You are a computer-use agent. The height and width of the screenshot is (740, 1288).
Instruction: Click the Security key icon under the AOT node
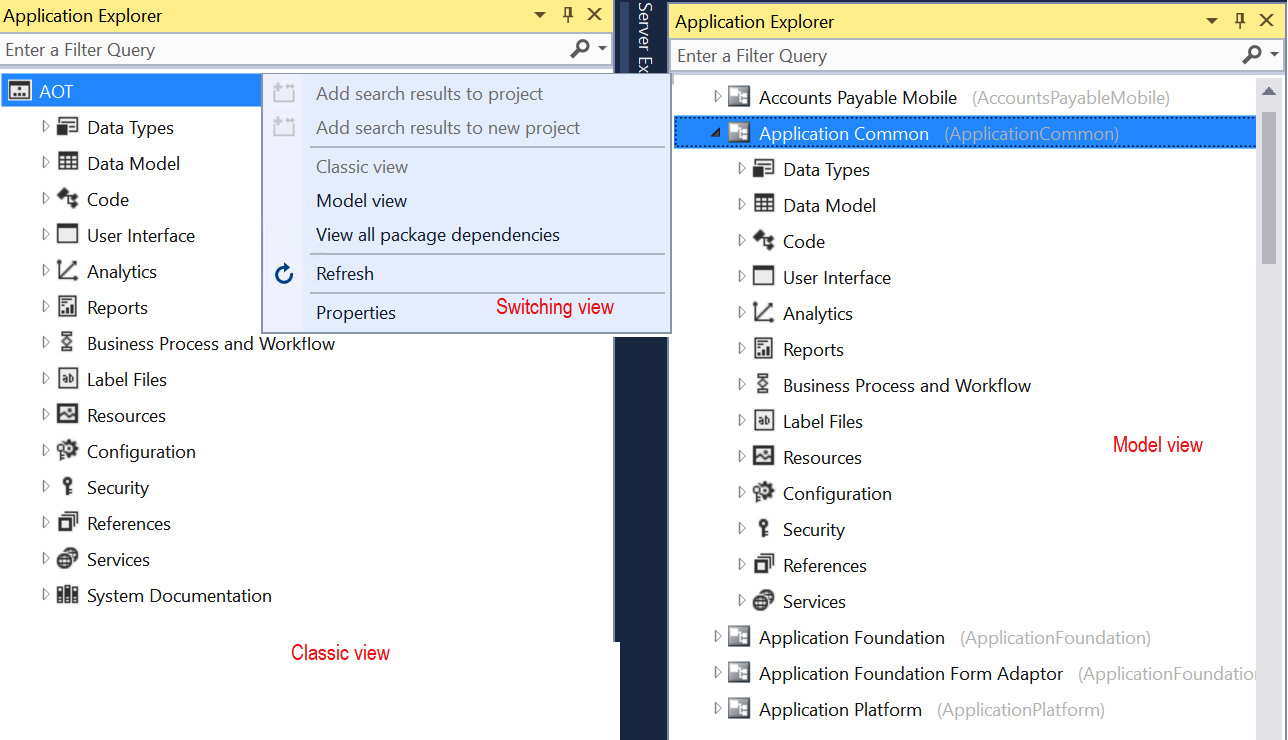pyautogui.click(x=68, y=487)
